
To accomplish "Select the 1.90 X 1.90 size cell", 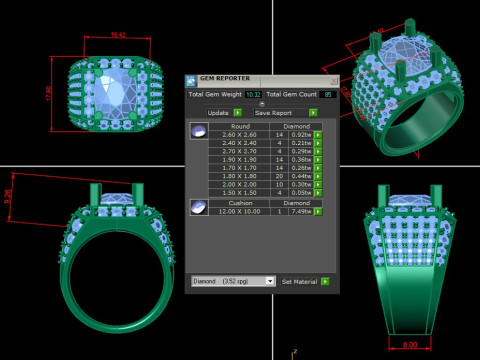I will pos(239,160).
